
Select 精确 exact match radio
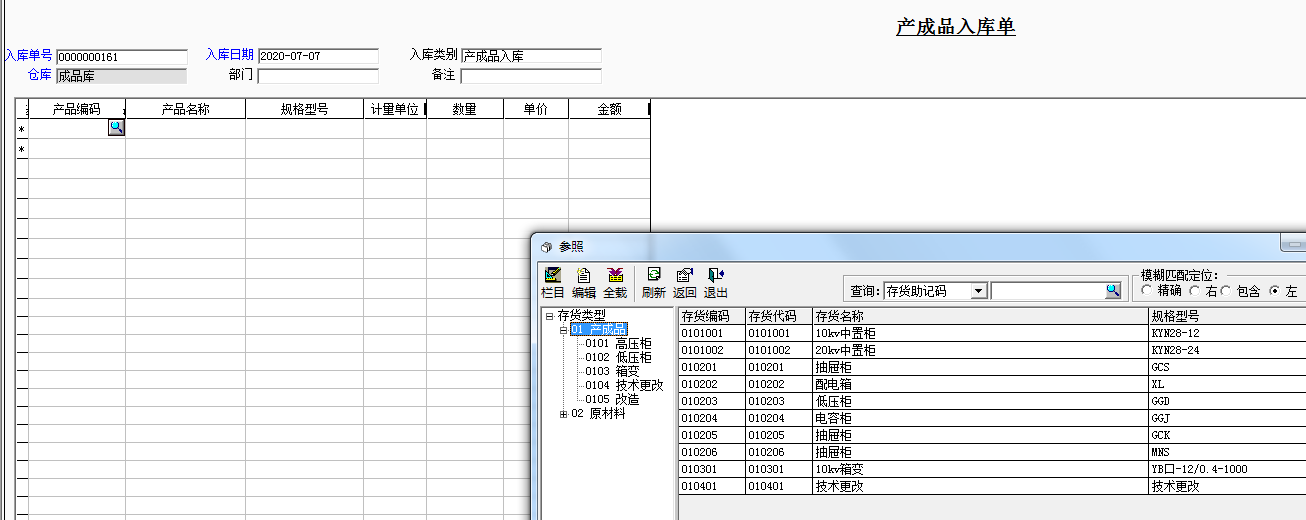1146,291
